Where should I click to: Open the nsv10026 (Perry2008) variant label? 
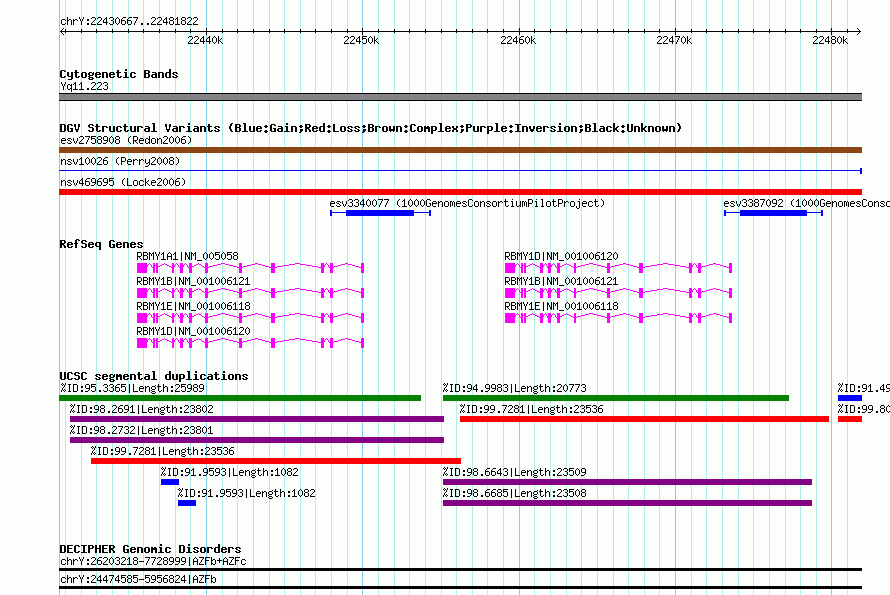(x=120, y=161)
